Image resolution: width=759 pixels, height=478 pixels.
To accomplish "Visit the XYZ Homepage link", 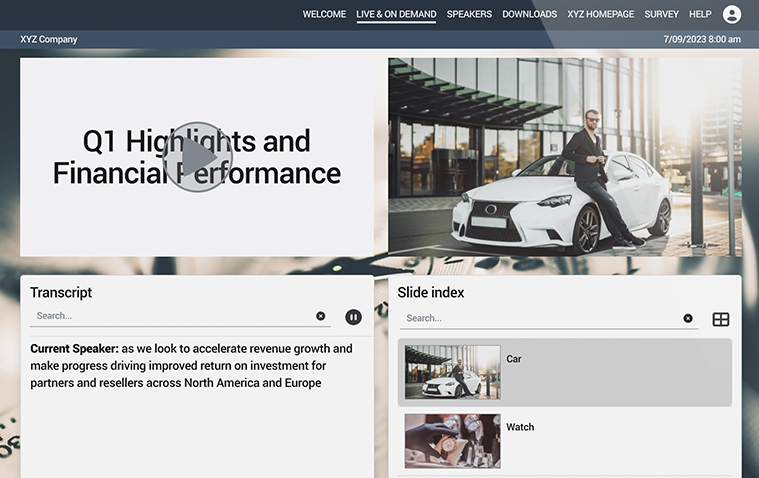I will [600, 14].
